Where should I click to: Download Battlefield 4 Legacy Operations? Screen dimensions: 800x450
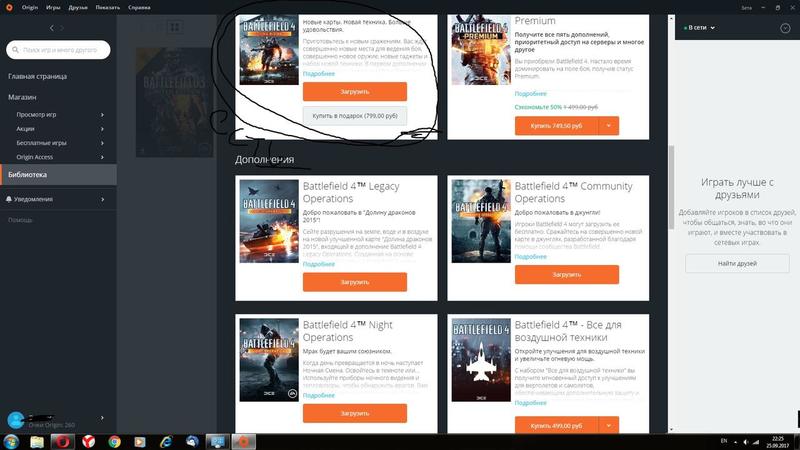355,282
